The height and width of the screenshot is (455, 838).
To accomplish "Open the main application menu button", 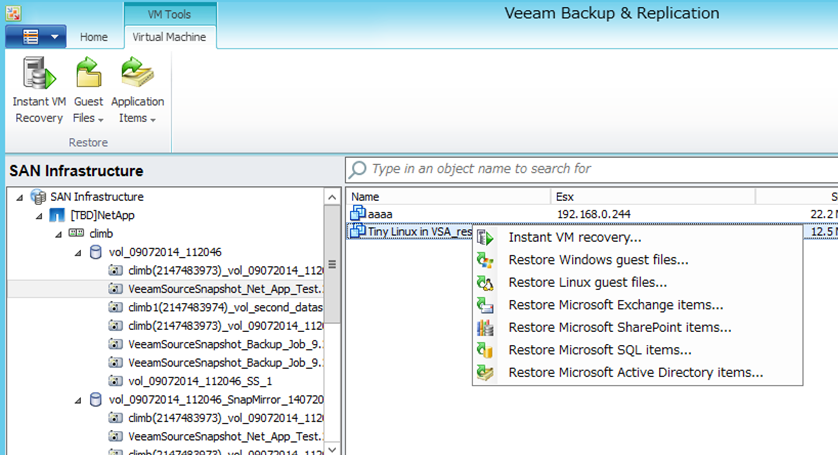I will [36, 36].
